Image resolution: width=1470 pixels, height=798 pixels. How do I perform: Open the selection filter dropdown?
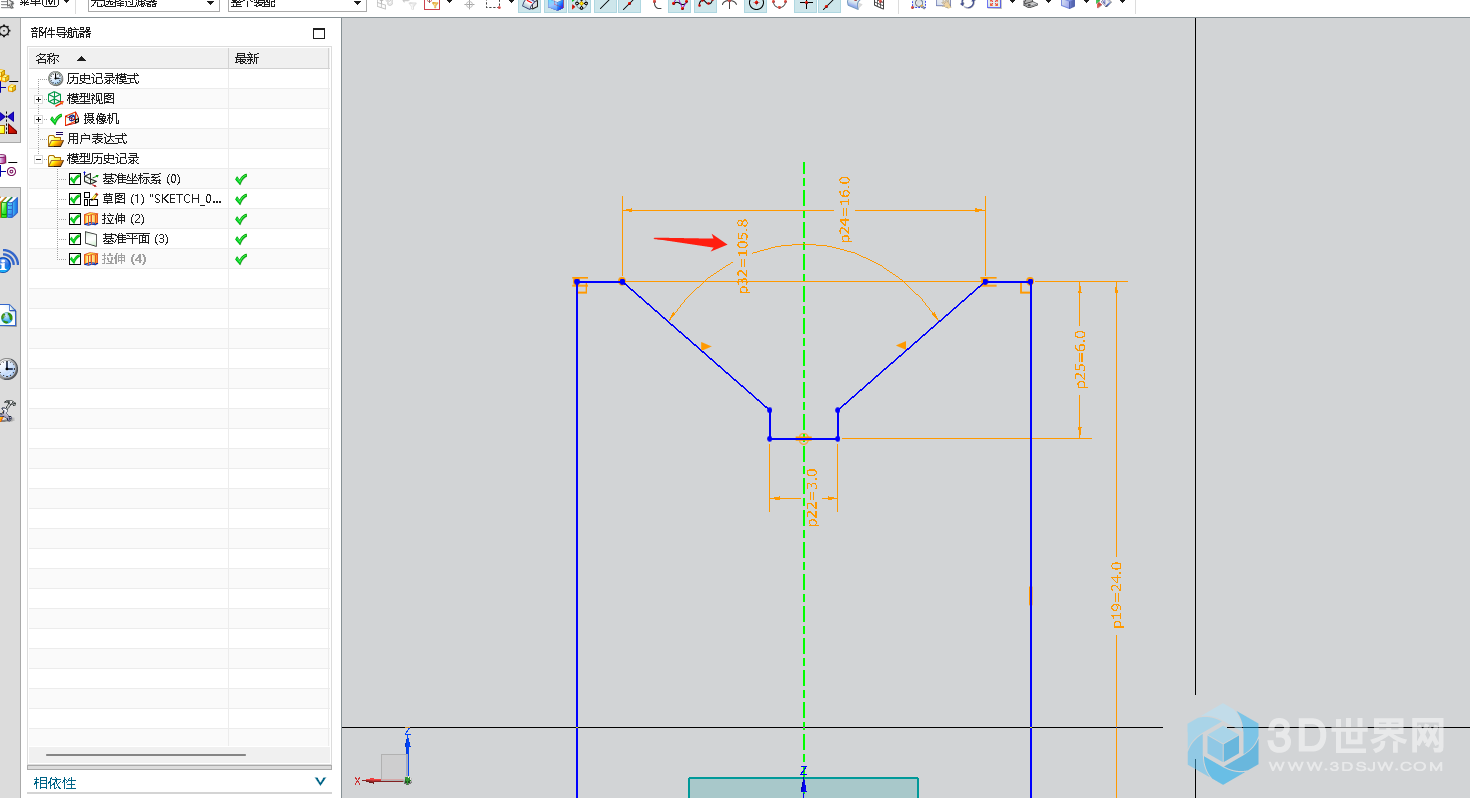pos(153,4)
